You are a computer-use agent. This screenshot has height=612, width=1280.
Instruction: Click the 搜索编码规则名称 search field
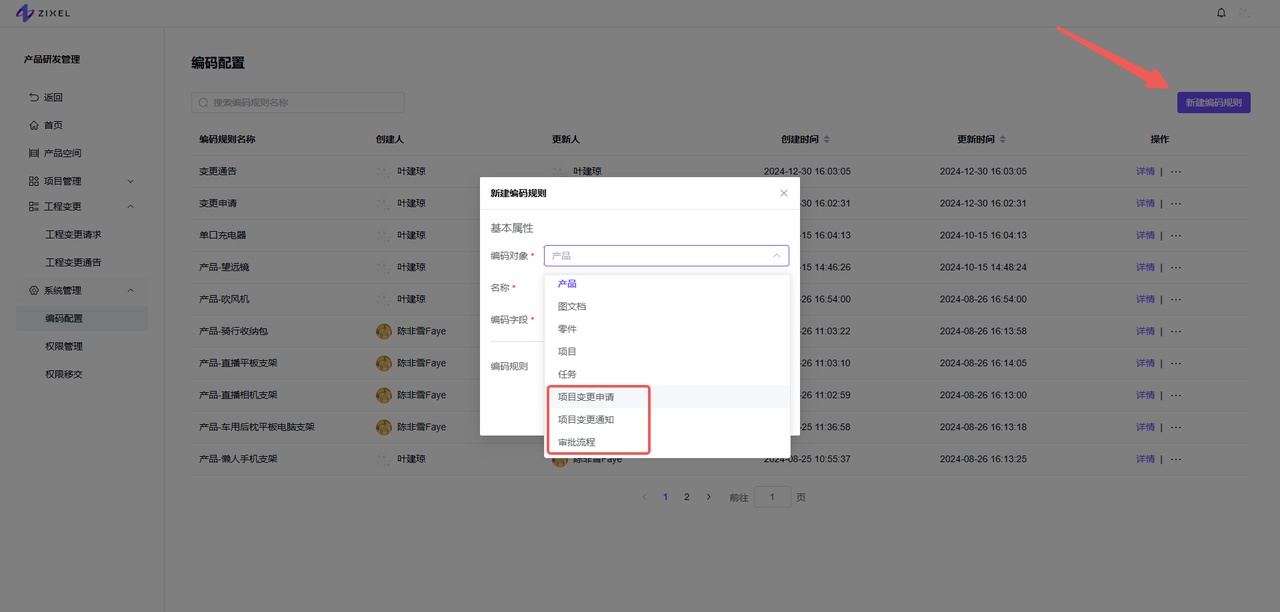298,102
